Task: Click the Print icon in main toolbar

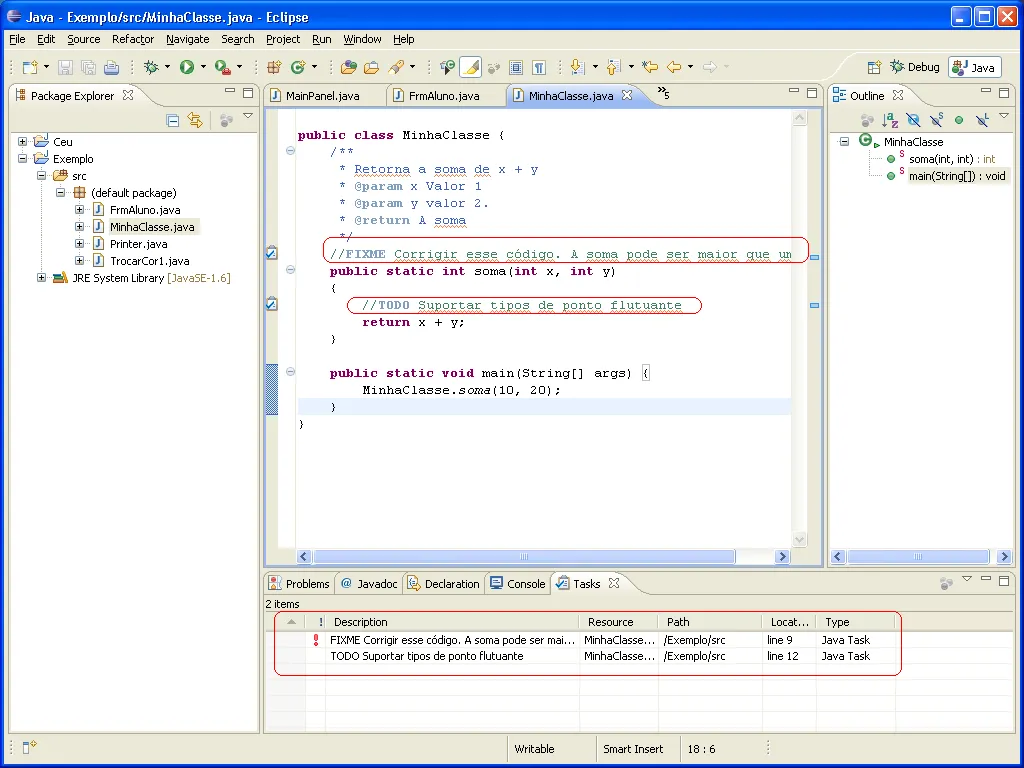Action: (111, 67)
